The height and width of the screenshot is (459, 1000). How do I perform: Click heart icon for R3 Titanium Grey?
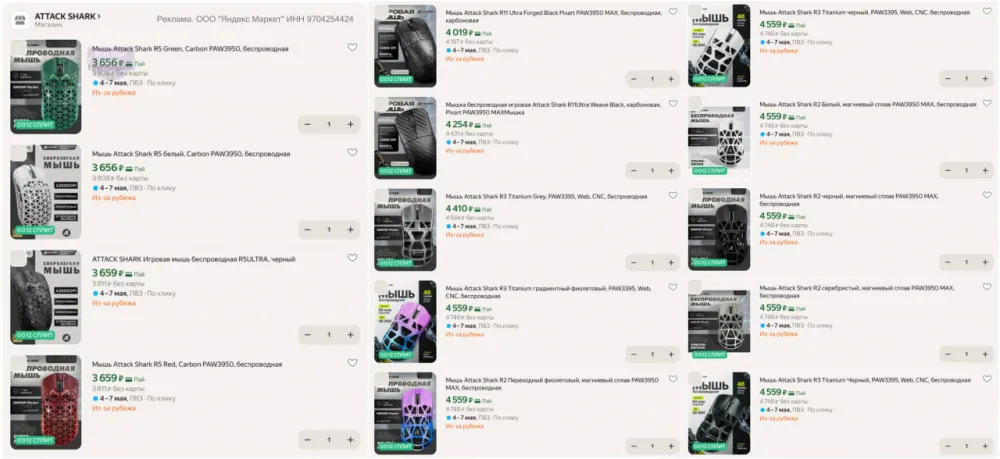tap(673, 195)
